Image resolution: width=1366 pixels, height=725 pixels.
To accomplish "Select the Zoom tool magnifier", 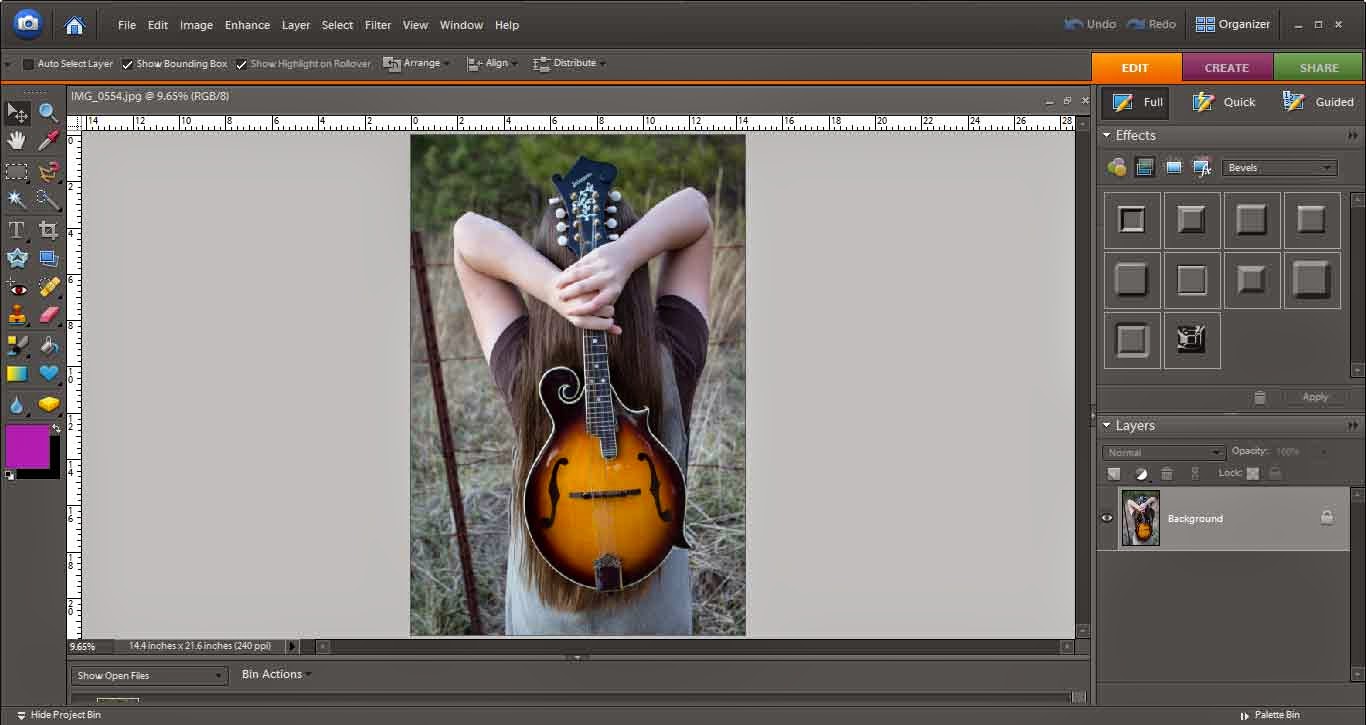I will tap(48, 113).
